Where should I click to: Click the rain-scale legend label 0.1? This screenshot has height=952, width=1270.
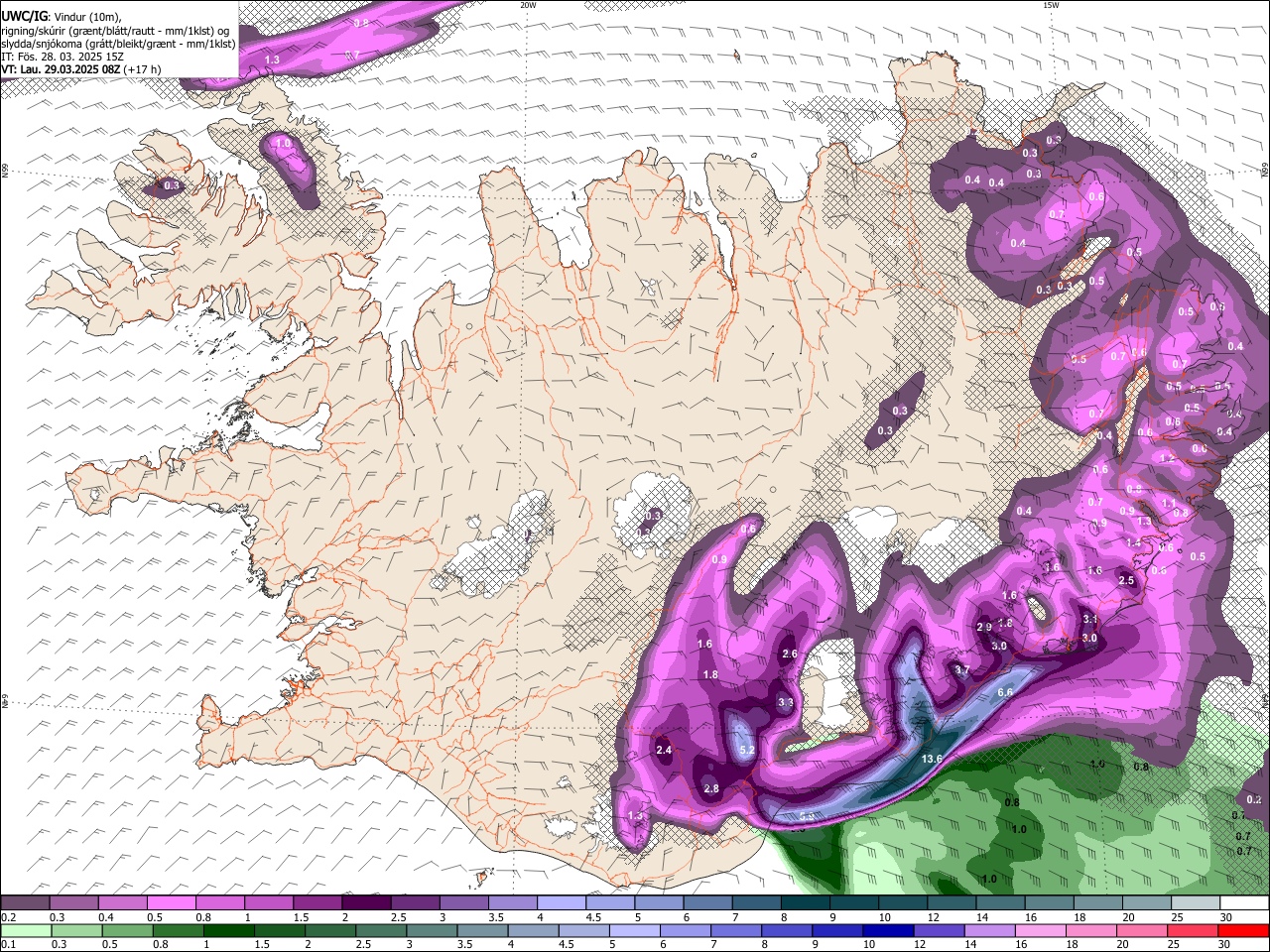8,945
